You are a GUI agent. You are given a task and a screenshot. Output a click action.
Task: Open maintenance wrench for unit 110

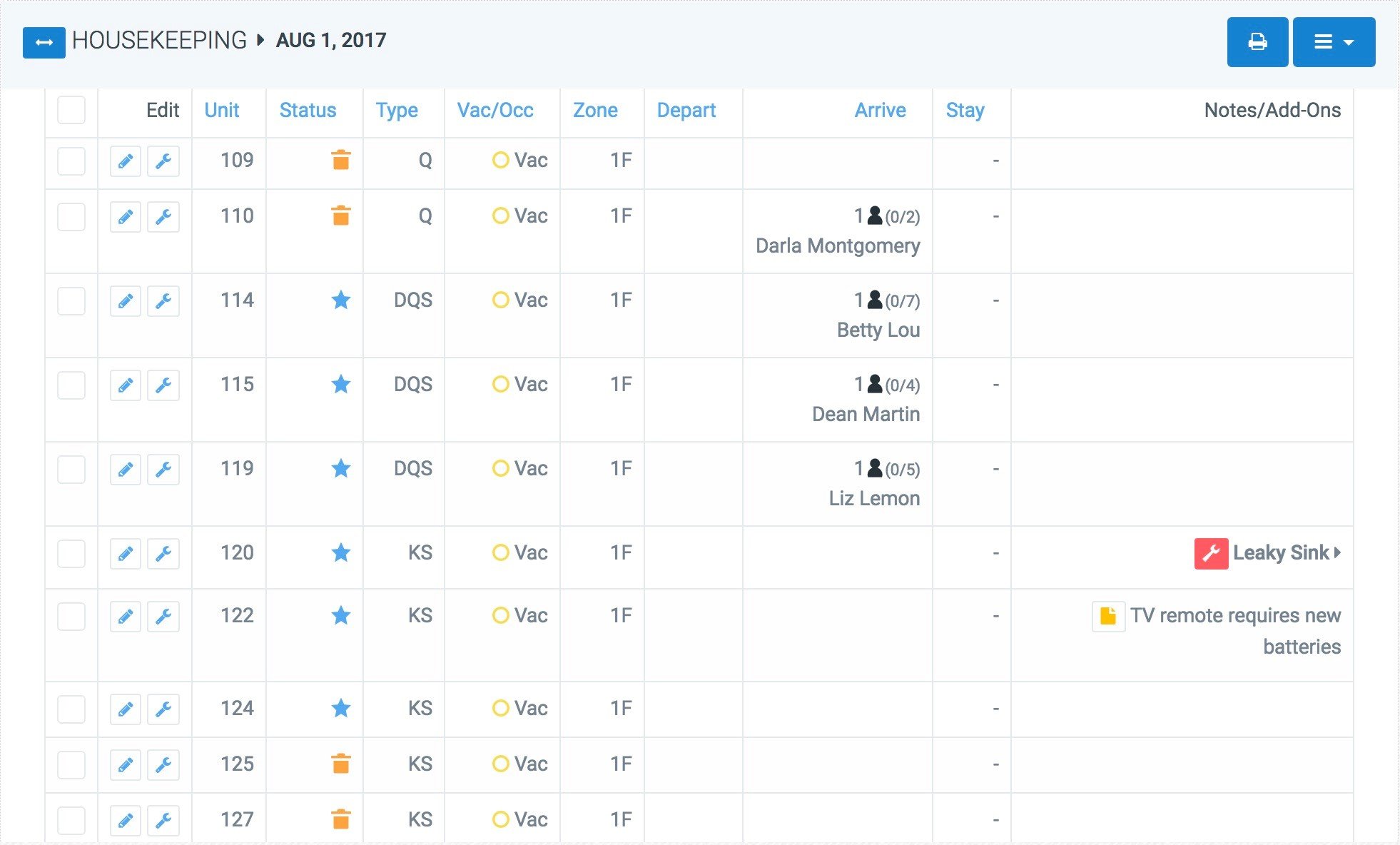[x=163, y=216]
